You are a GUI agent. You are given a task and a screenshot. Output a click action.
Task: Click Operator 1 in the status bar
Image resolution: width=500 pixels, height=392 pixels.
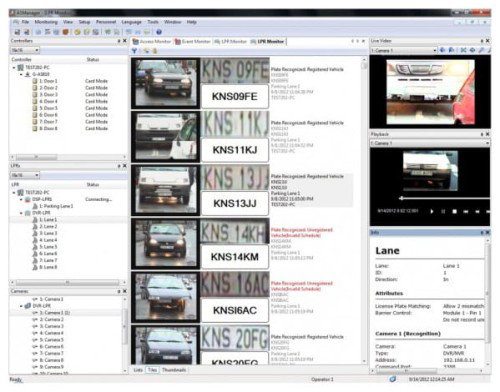[322, 379]
